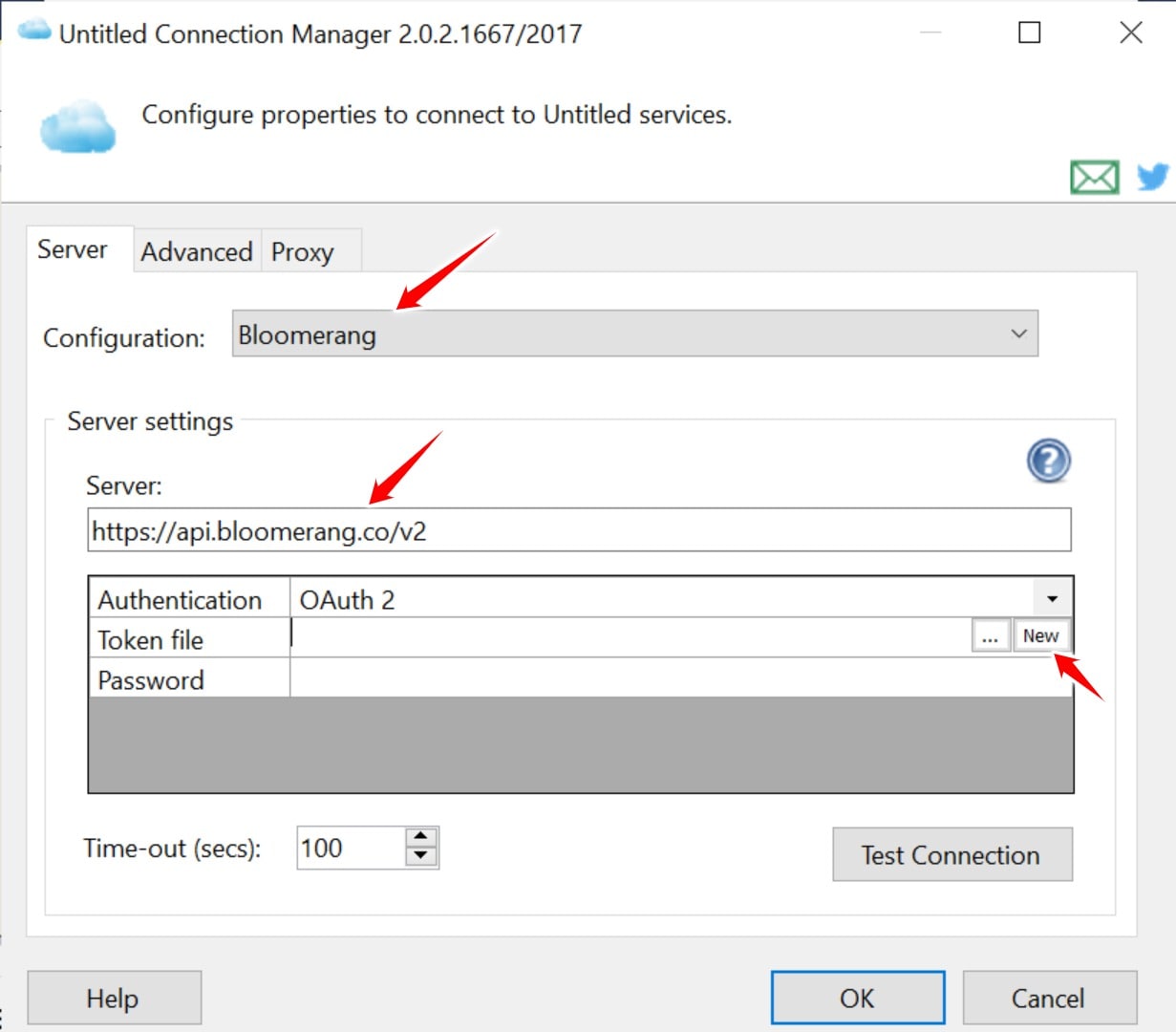Open the Advanced tab
Screen dimensions: 1176x1032
point(197,251)
